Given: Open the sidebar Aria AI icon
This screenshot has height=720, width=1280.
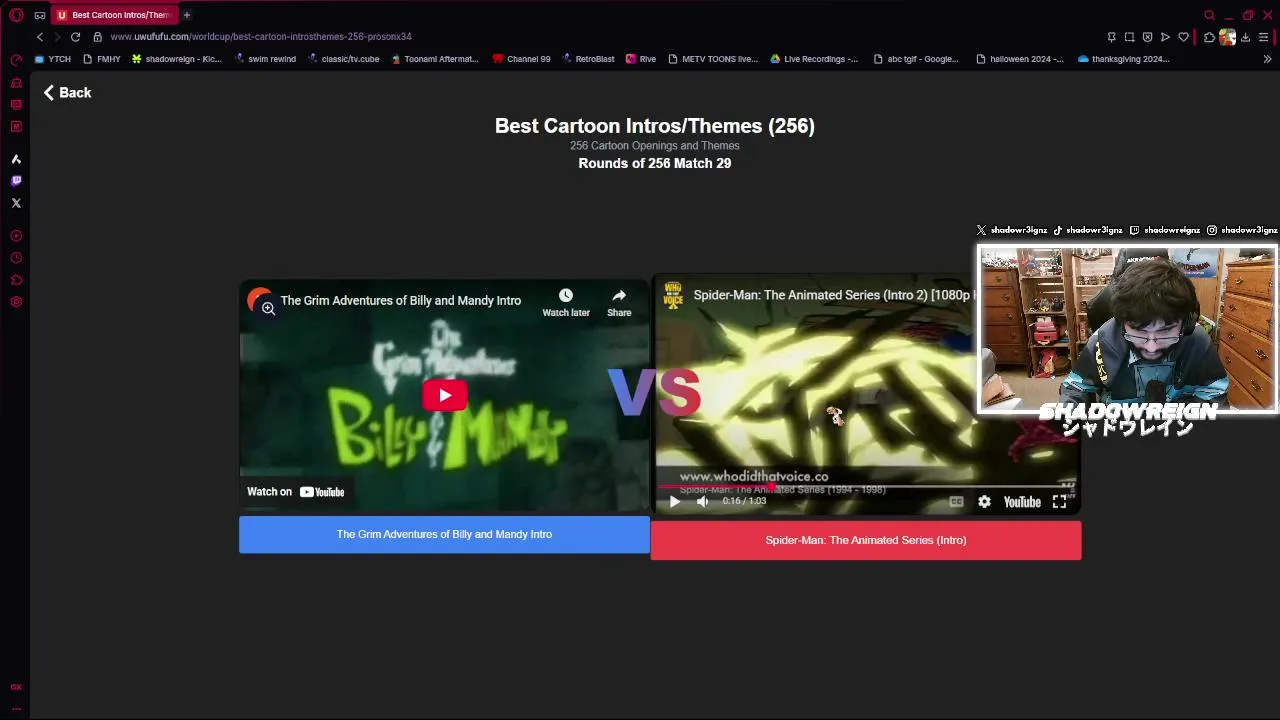Looking at the screenshot, I should pyautogui.click(x=16, y=159).
